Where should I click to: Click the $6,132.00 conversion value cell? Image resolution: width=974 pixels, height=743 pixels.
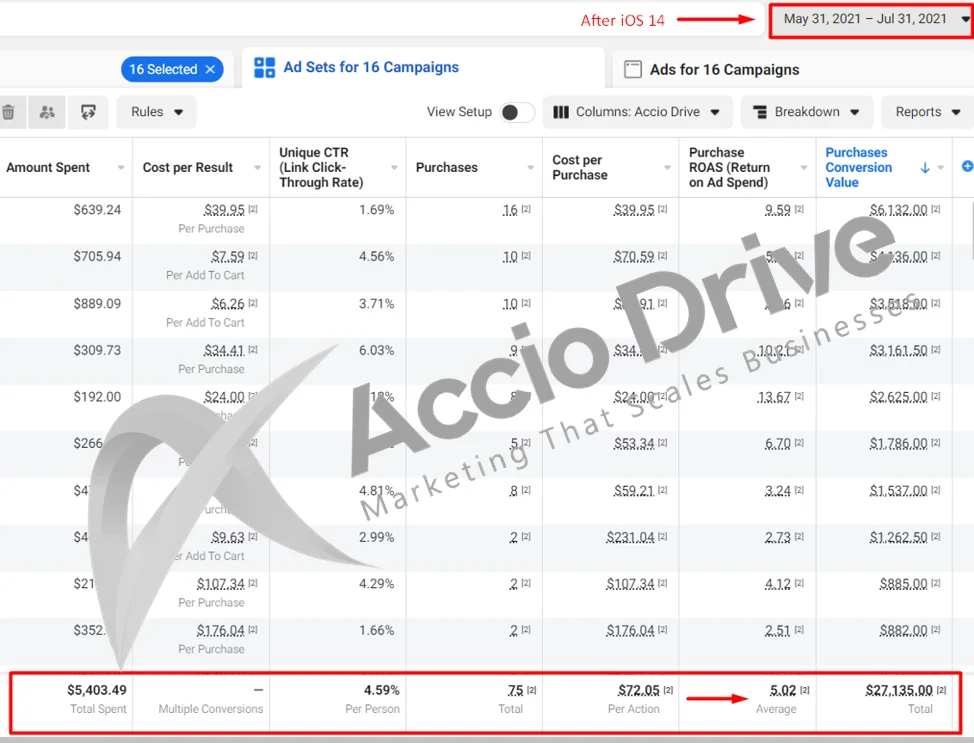pos(897,210)
